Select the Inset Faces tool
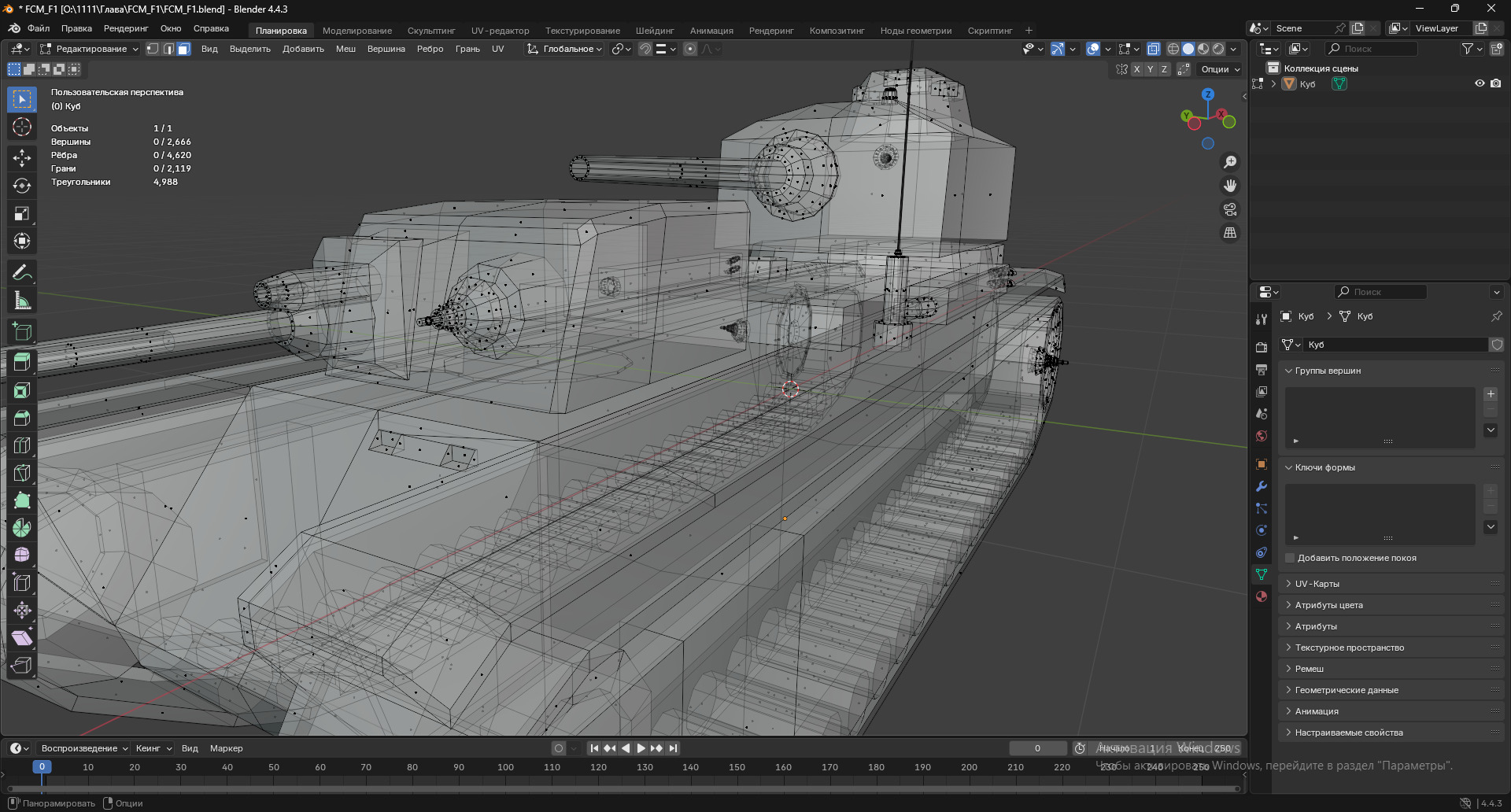Image resolution: width=1511 pixels, height=812 pixels. (22, 390)
